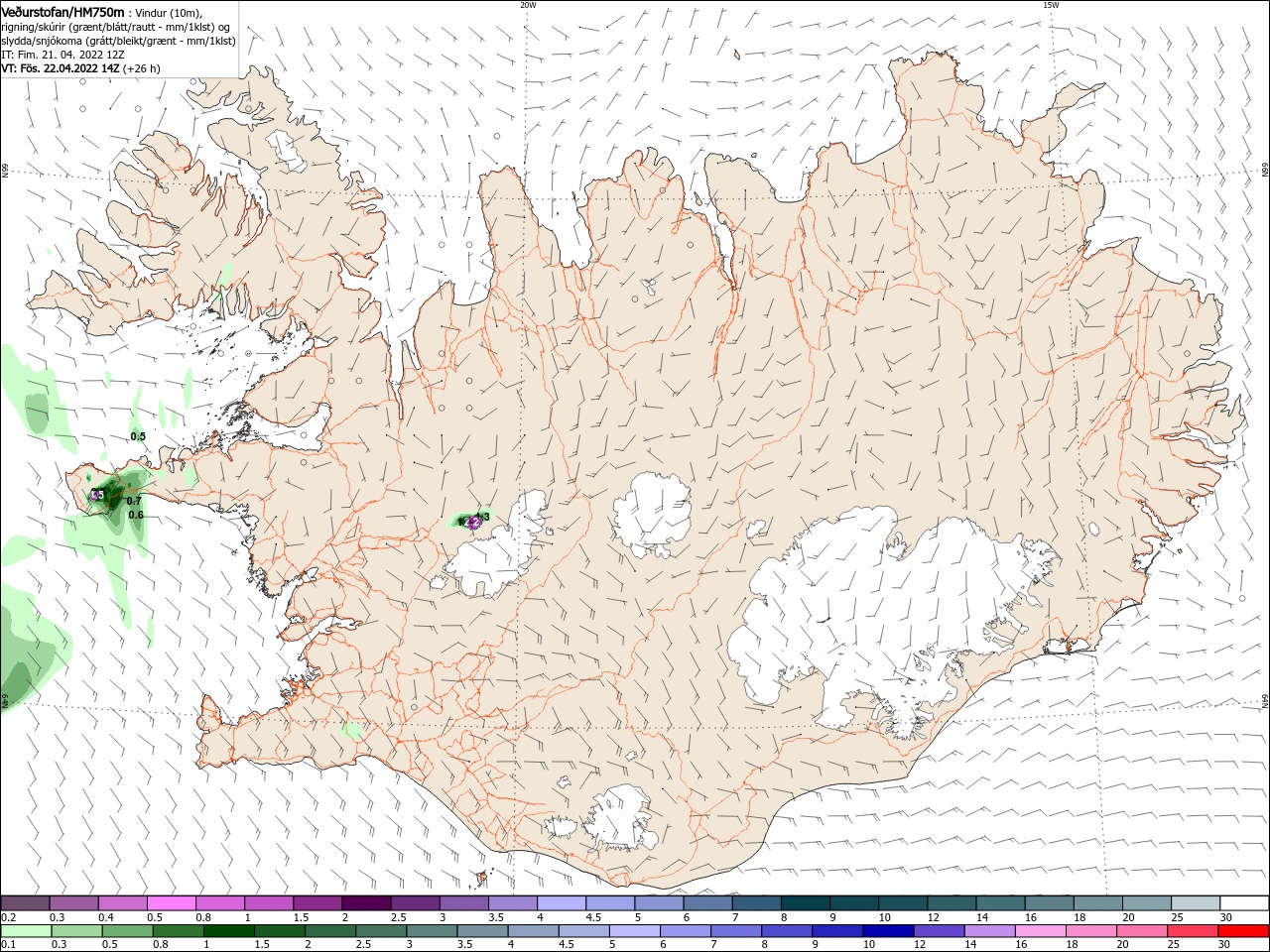This screenshot has width=1270, height=952.
Task: Select the '0.6' precipitation value on the map
Action: pos(136,515)
